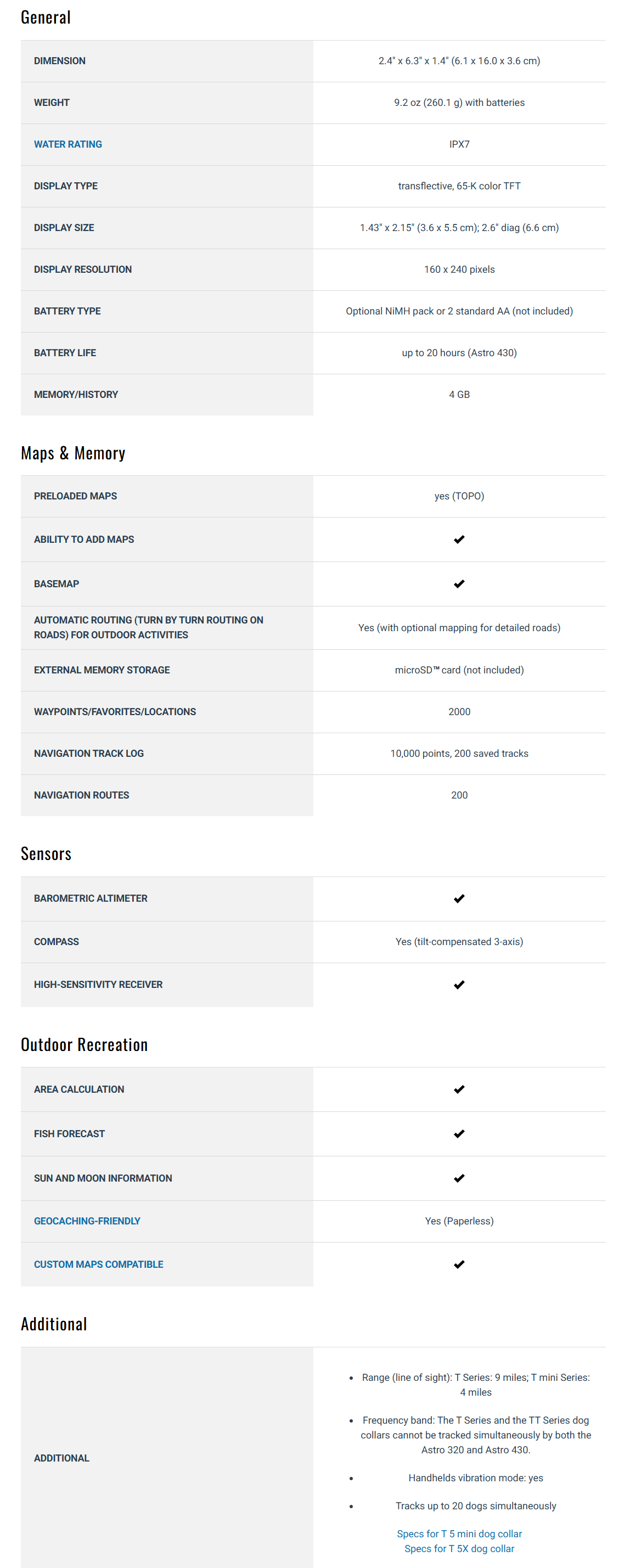Open the Water Rating link
Viewport: 619px width, 1568px height.
(x=67, y=144)
